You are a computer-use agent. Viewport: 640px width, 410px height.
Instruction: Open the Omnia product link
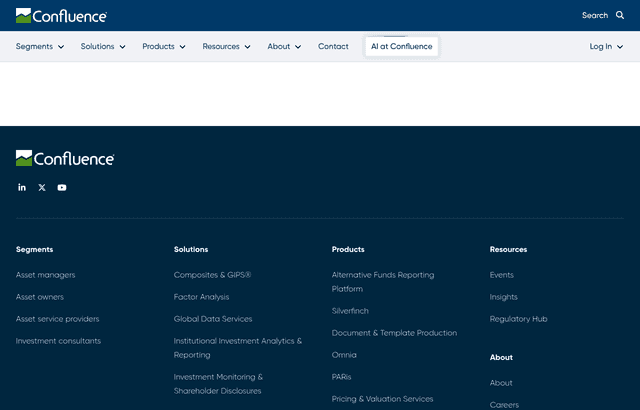pos(344,355)
